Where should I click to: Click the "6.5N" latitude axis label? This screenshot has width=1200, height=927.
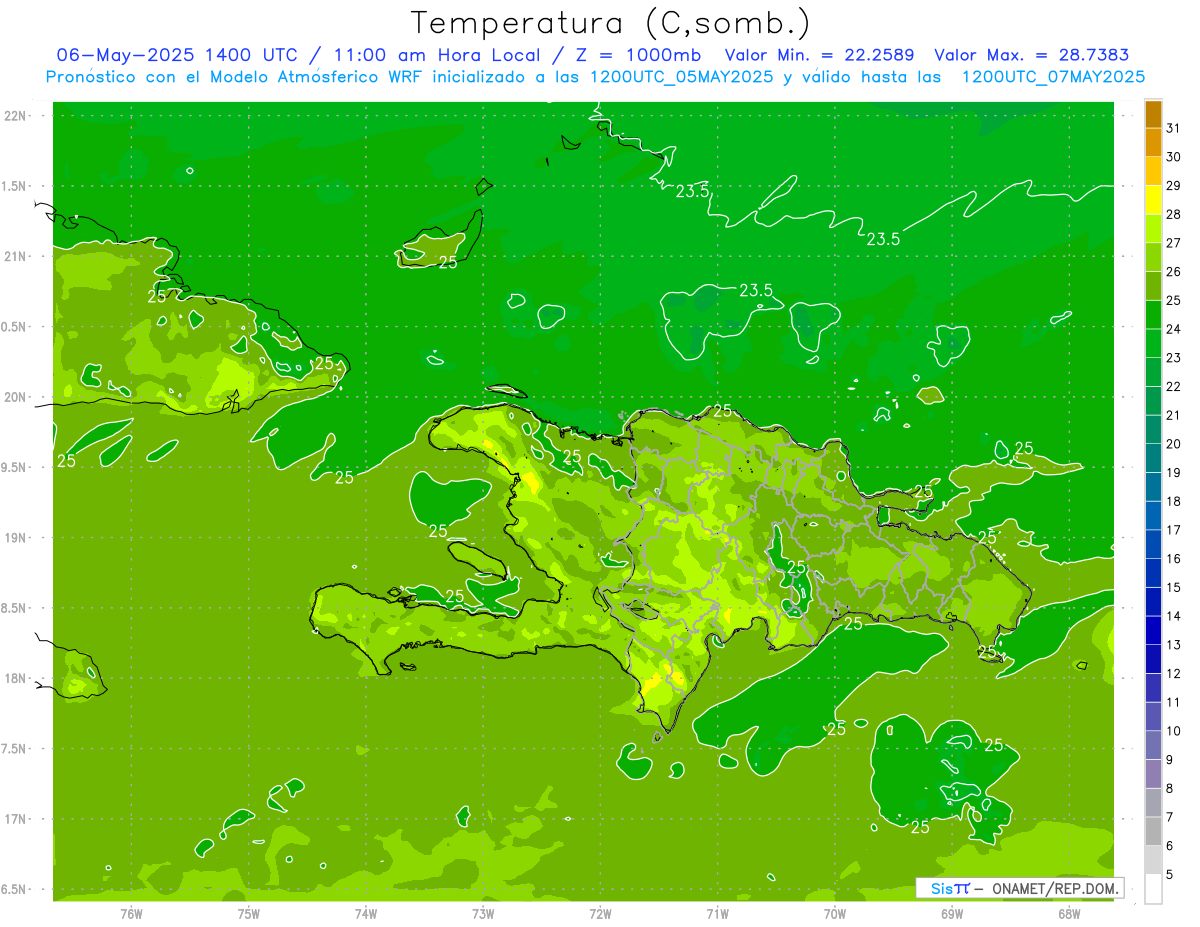[x=15, y=890]
